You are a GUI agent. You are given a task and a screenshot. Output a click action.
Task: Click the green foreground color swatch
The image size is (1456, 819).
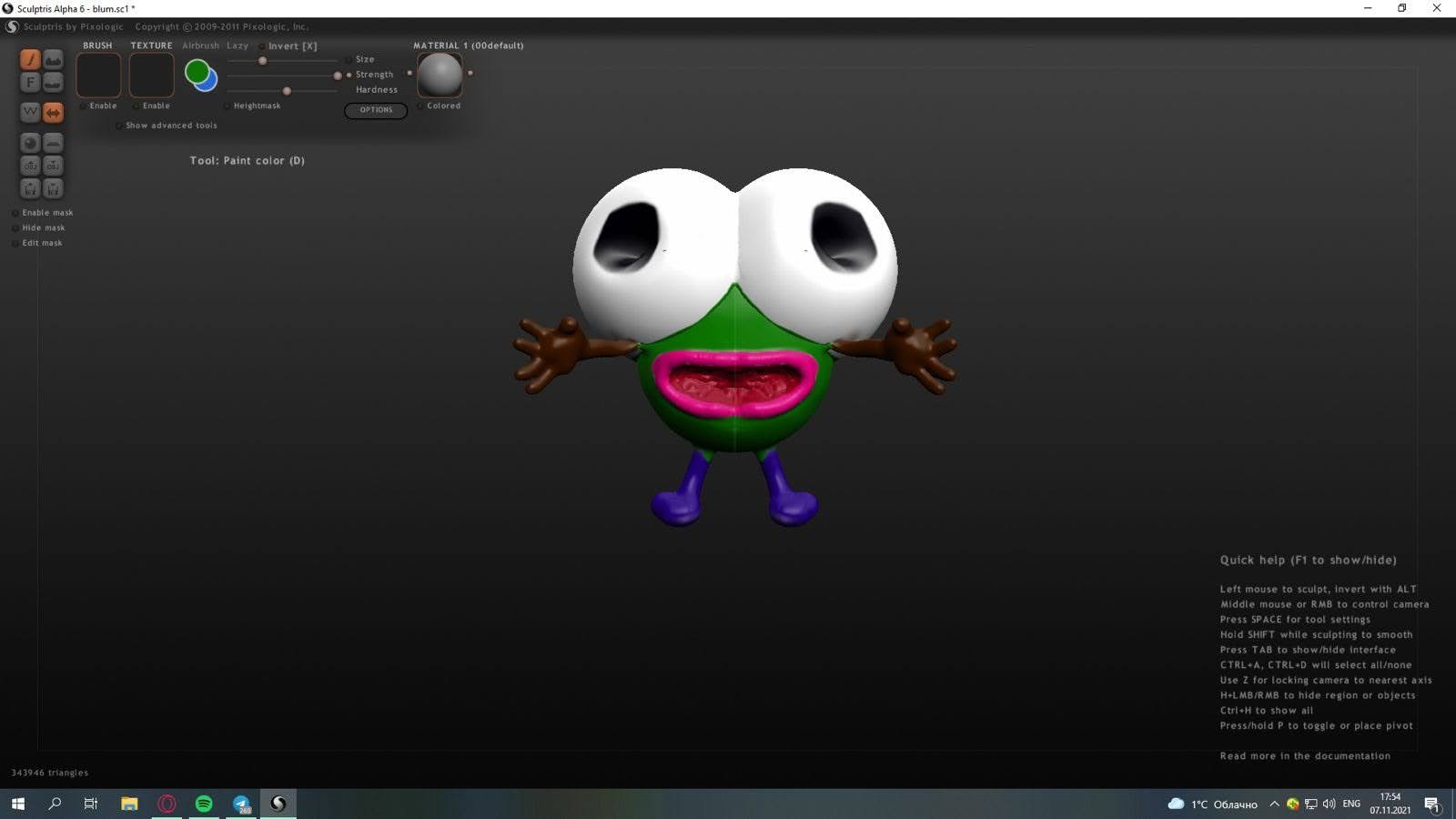point(196,70)
